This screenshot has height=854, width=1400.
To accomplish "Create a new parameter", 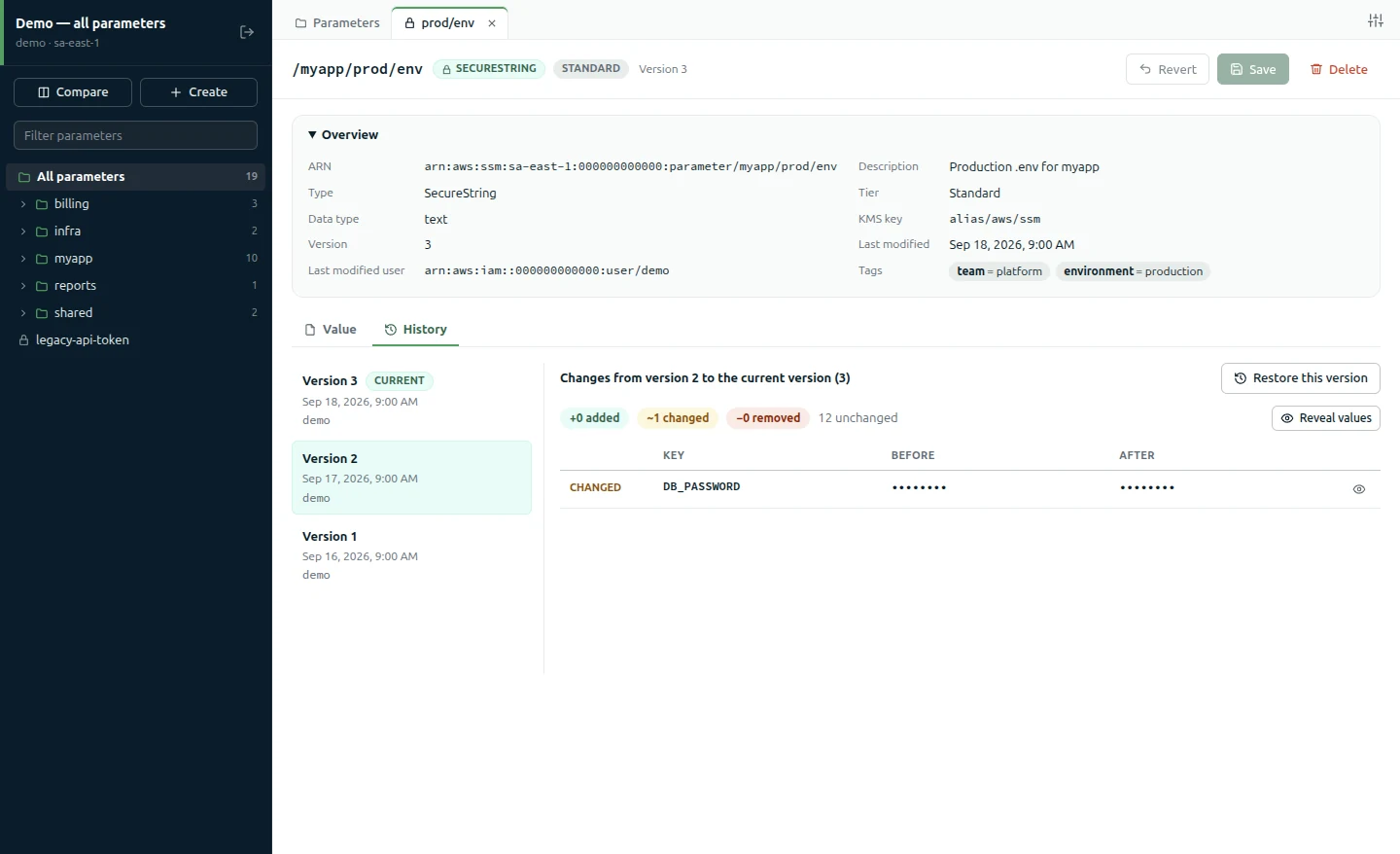I will 198,92.
